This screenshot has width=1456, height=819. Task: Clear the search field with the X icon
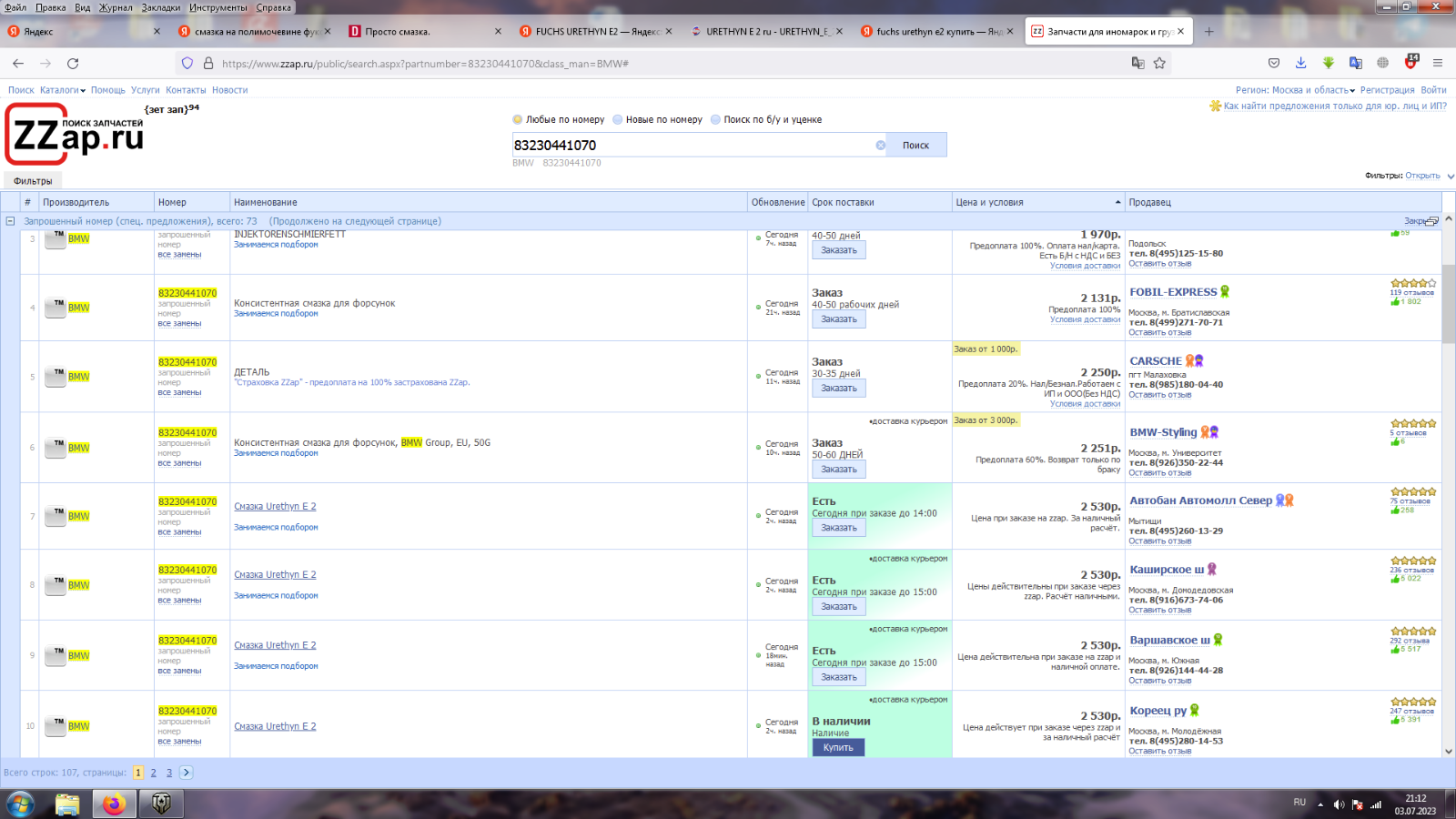coord(880,146)
